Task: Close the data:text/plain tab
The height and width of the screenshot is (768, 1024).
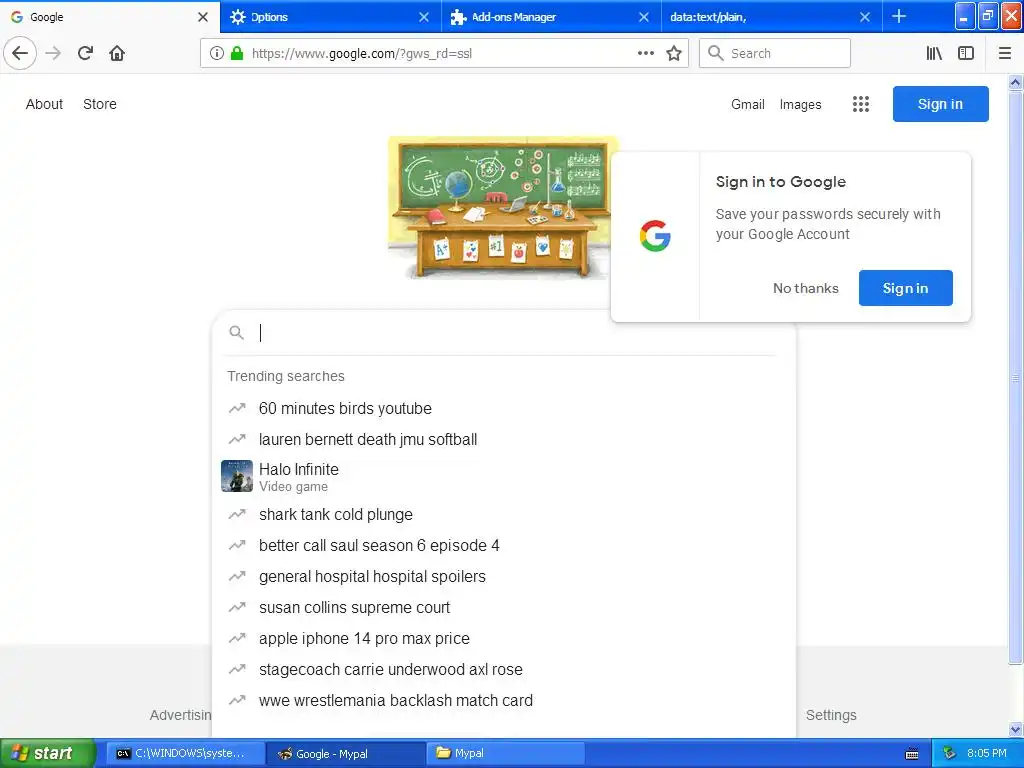Action: (865, 17)
